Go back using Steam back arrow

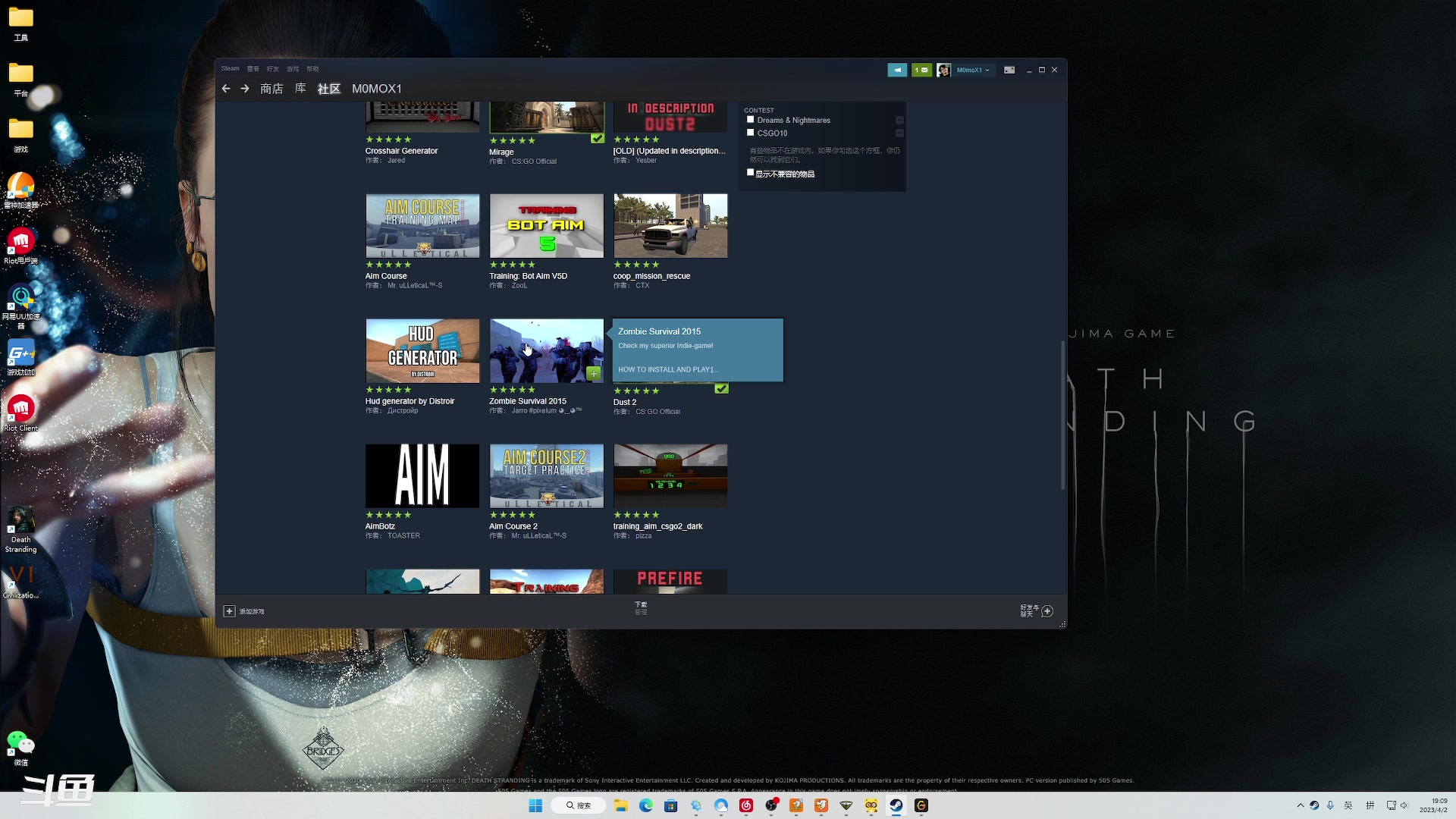[226, 89]
